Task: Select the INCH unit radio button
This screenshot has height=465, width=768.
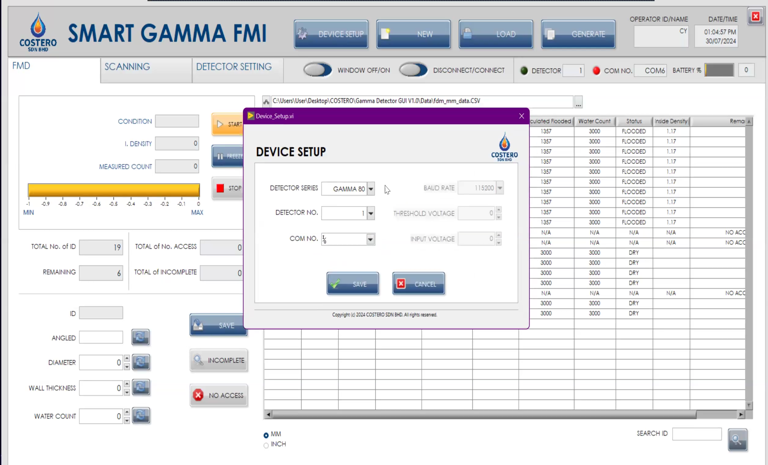Action: point(266,445)
